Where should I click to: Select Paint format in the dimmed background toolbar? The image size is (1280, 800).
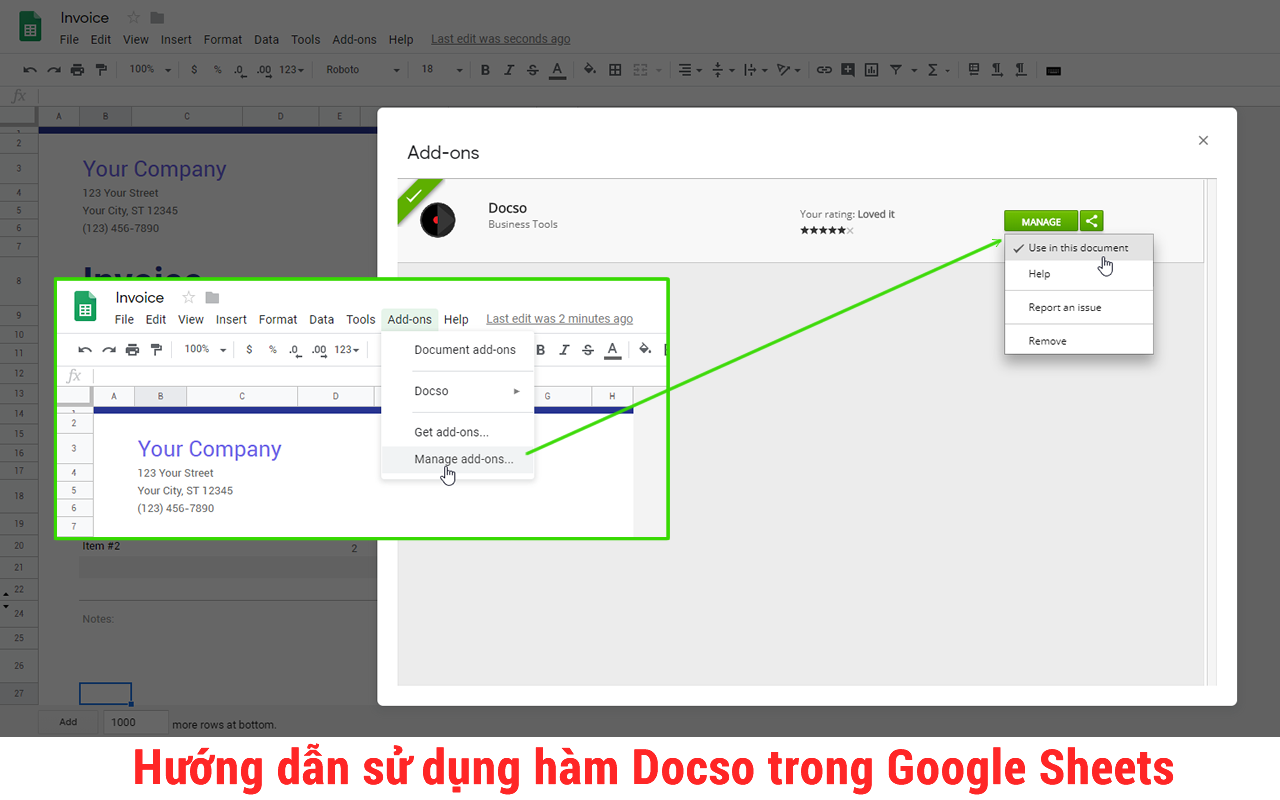[x=101, y=70]
